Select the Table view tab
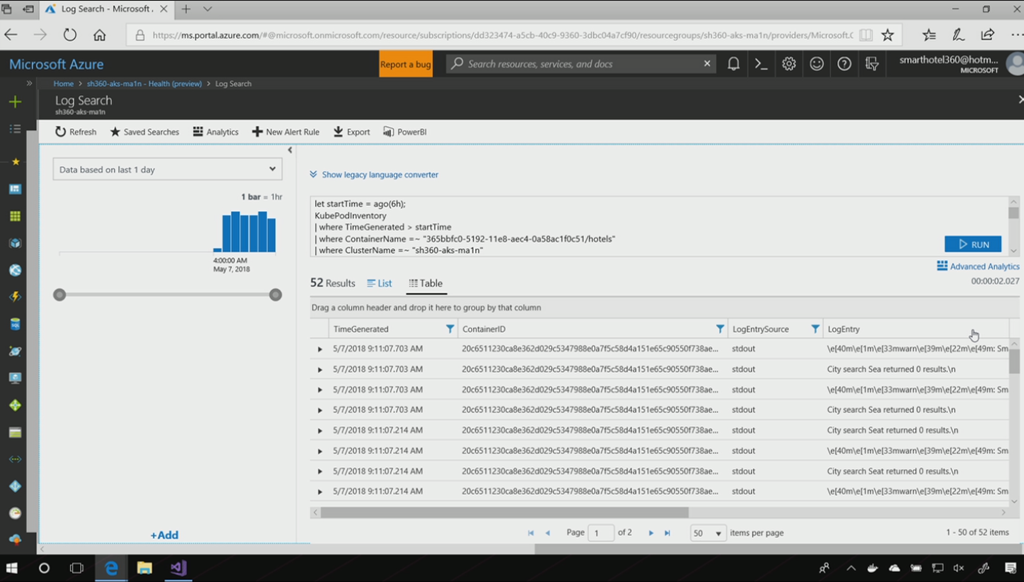This screenshot has height=582, width=1024. (425, 283)
